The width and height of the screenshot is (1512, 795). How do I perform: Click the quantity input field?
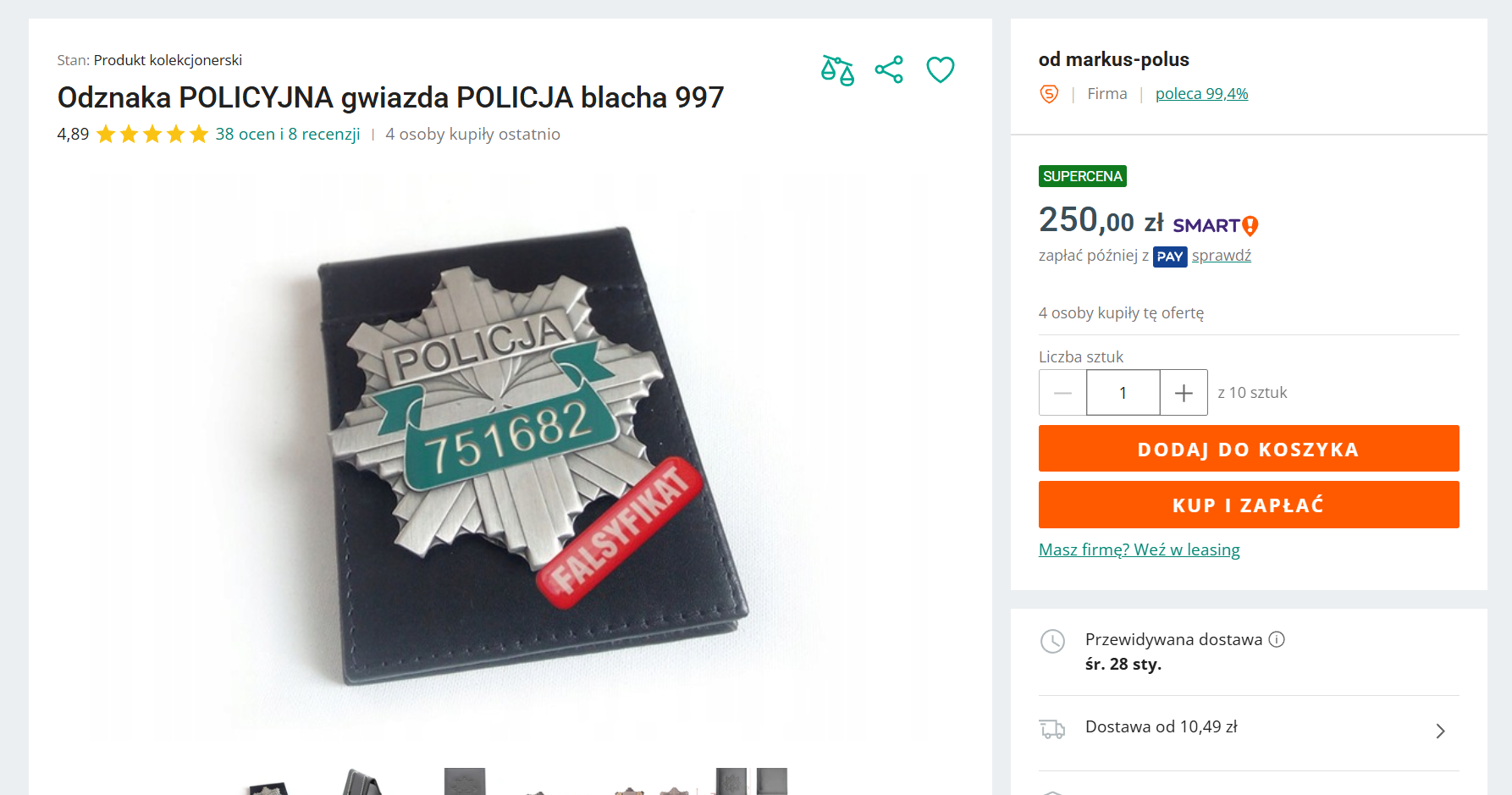pyautogui.click(x=1123, y=393)
